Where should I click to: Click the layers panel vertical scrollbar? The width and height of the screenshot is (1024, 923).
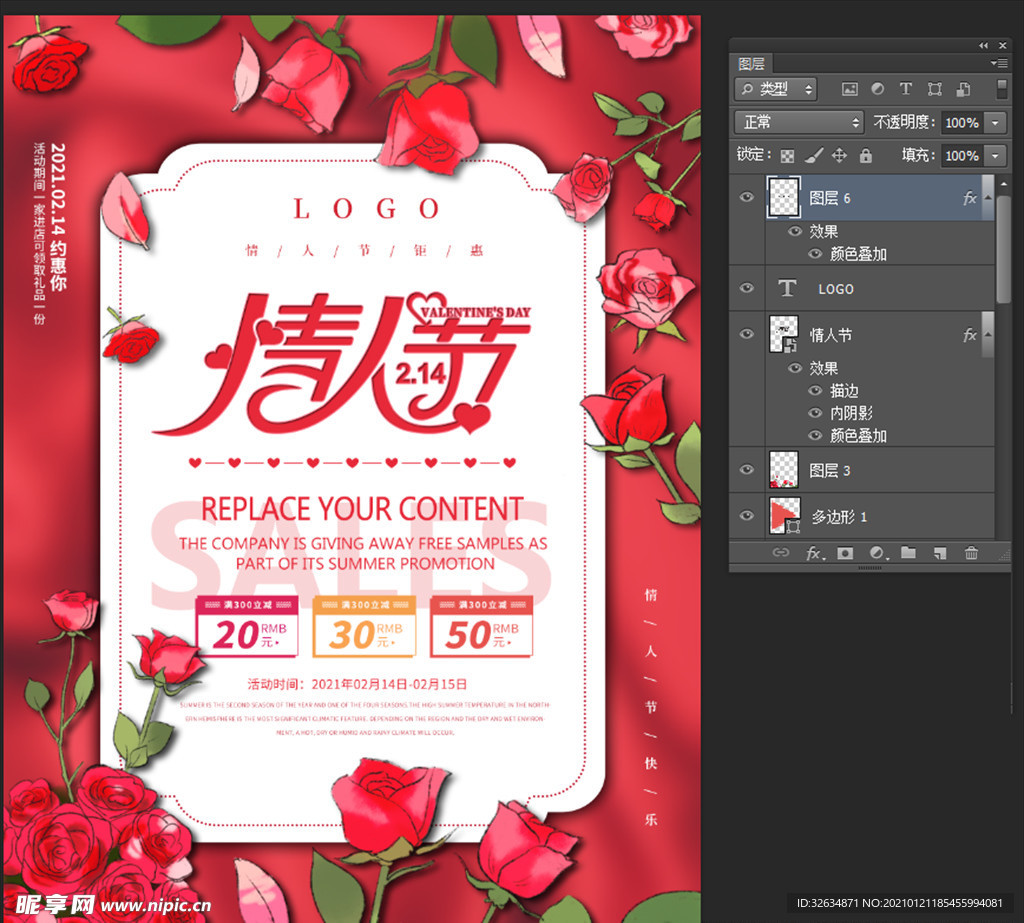1003,248
